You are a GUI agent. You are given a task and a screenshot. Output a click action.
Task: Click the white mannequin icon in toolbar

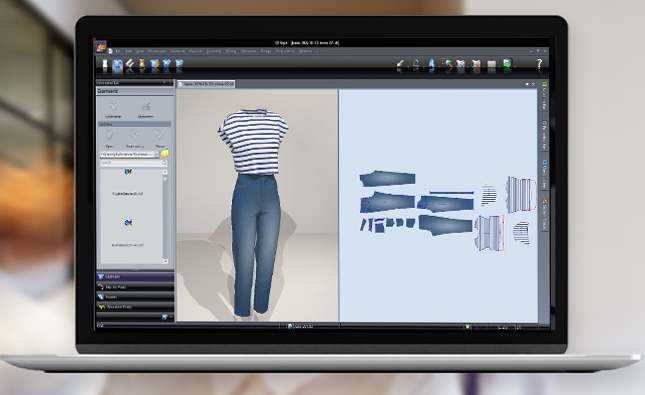pyautogui.click(x=105, y=65)
